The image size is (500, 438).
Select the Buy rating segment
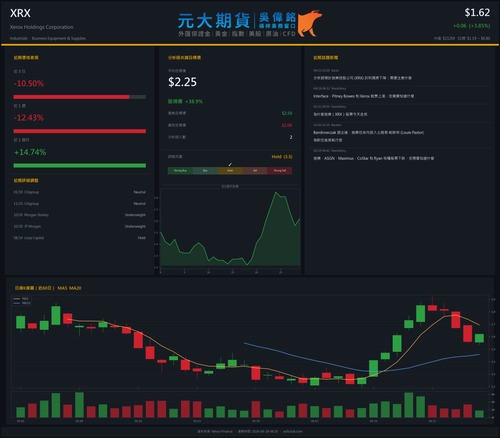[205, 171]
